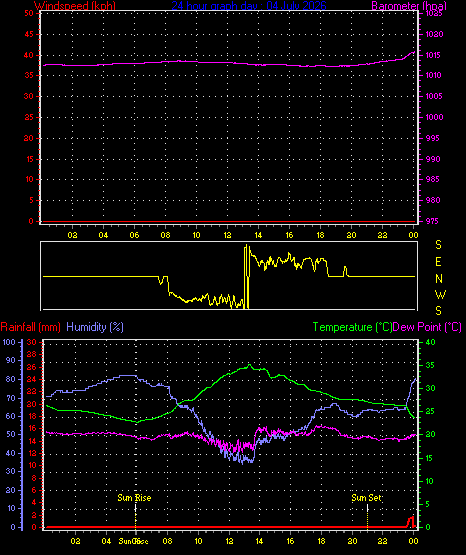Click the 02 hour label under temperature graph
466x555 pixels.
(x=75, y=541)
